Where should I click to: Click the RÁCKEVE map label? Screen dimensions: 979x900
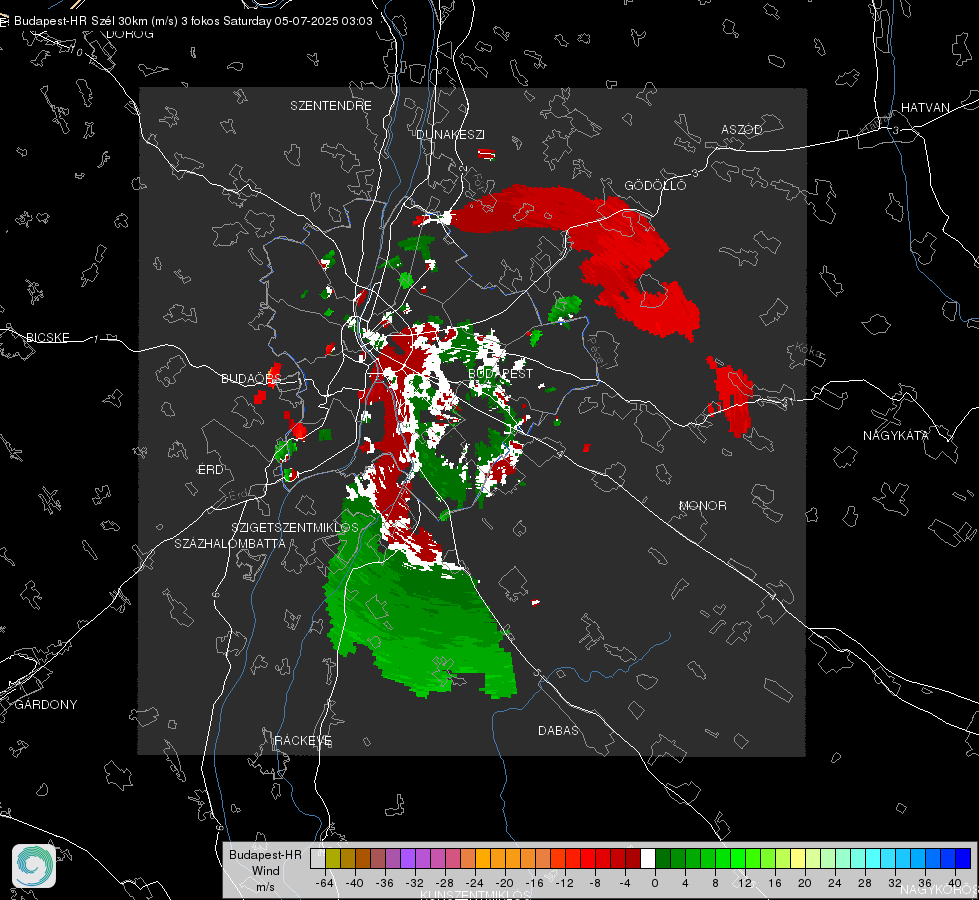pyautogui.click(x=303, y=740)
